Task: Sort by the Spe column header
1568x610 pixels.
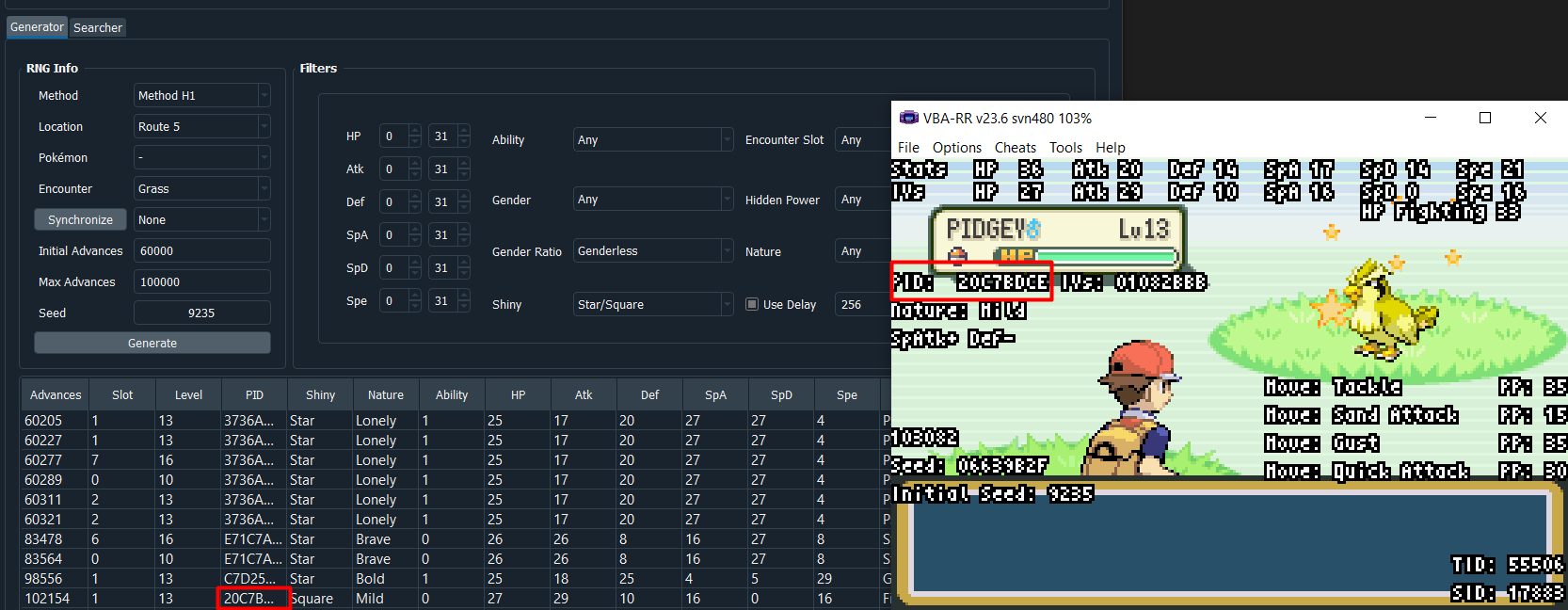Action: point(847,394)
